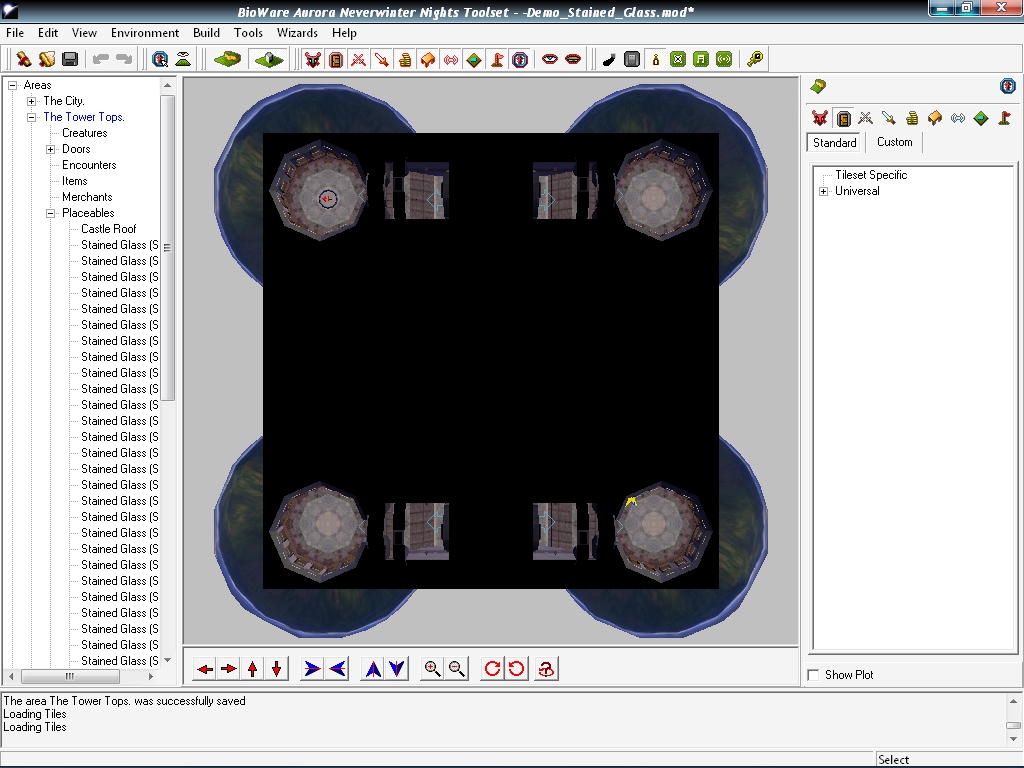1024x768 pixels.
Task: Select gold coins merchant palette icon
Action: (x=912, y=118)
